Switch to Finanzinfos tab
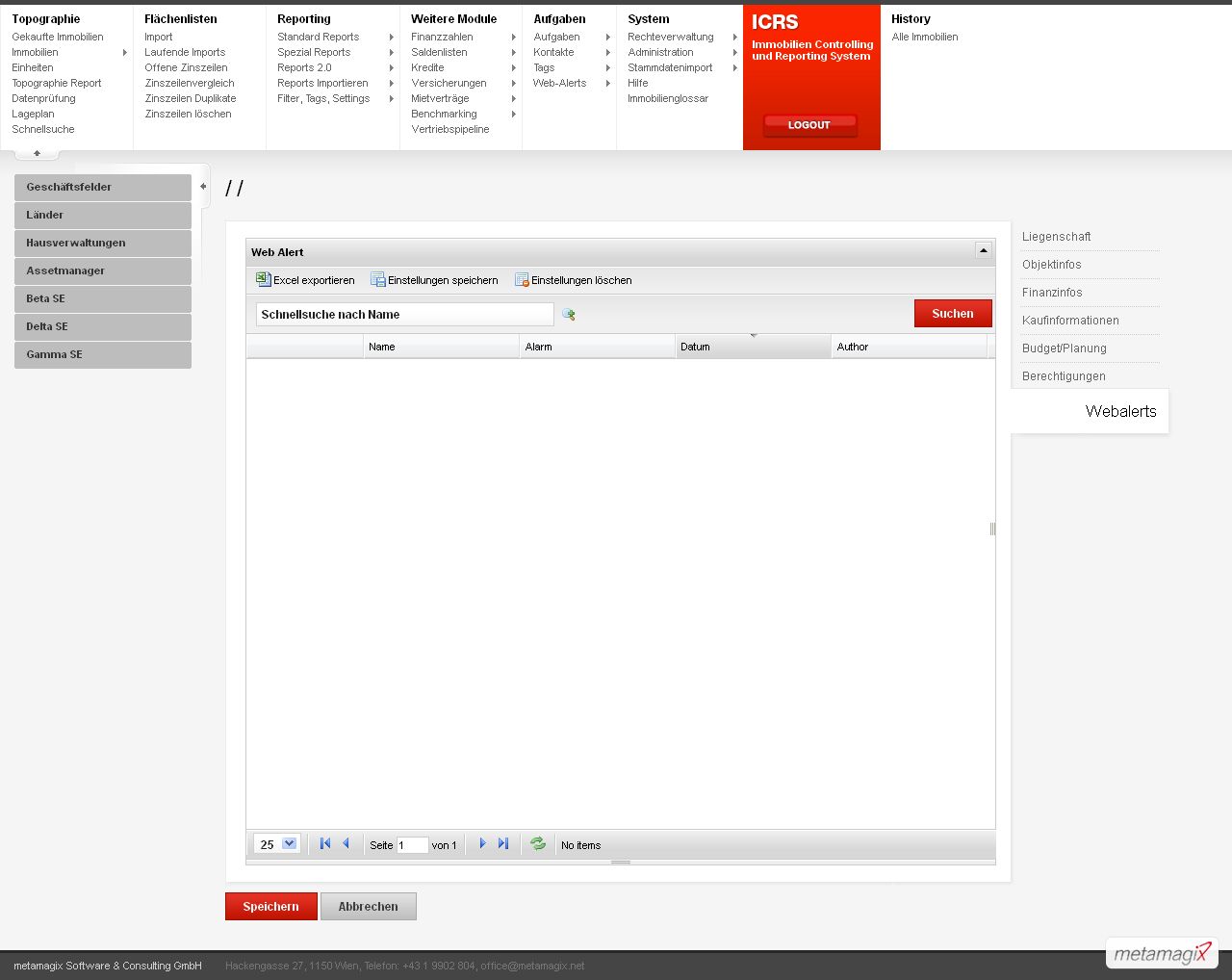 [1052, 292]
